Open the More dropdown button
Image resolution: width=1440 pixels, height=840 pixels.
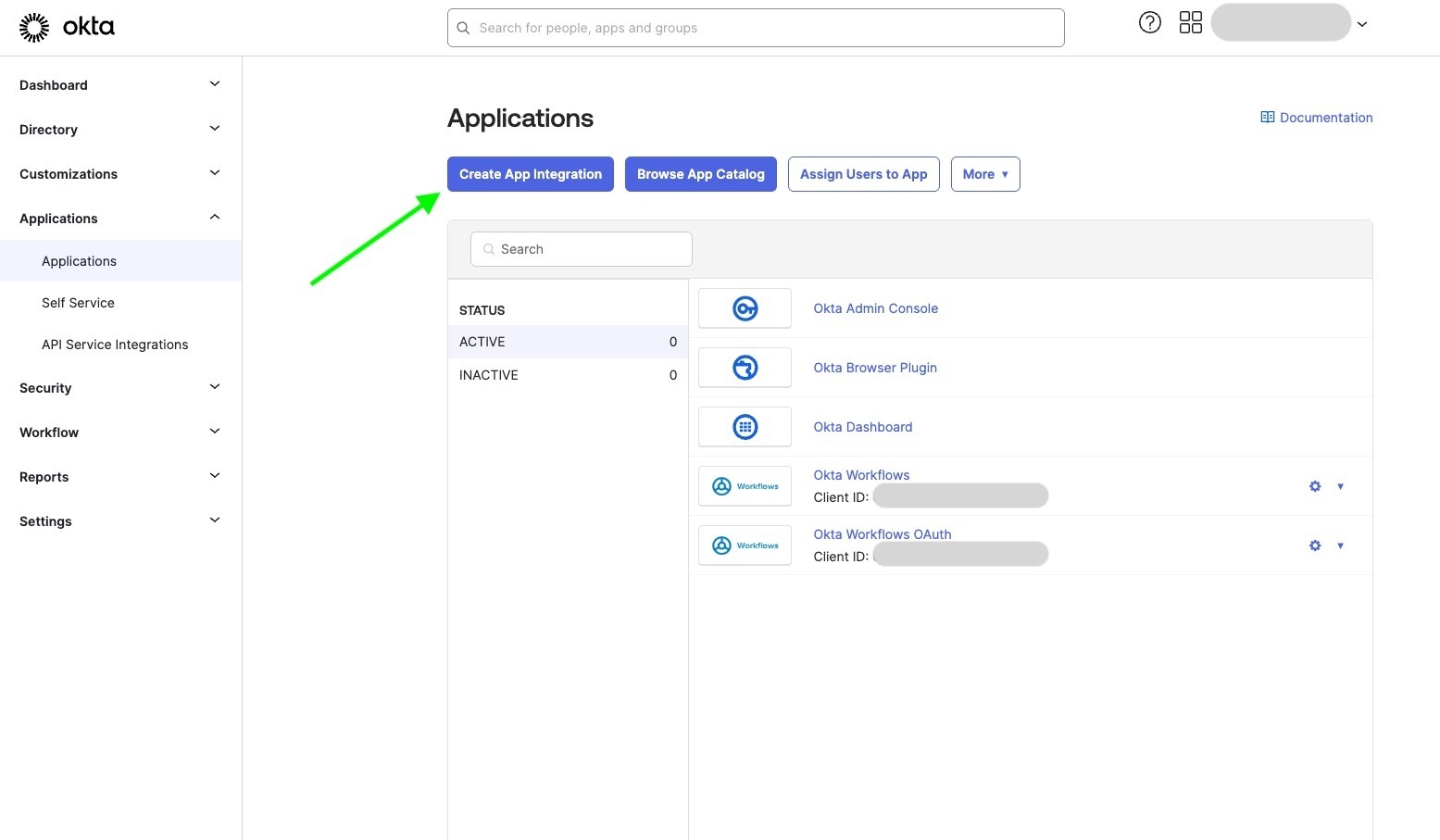tap(984, 174)
